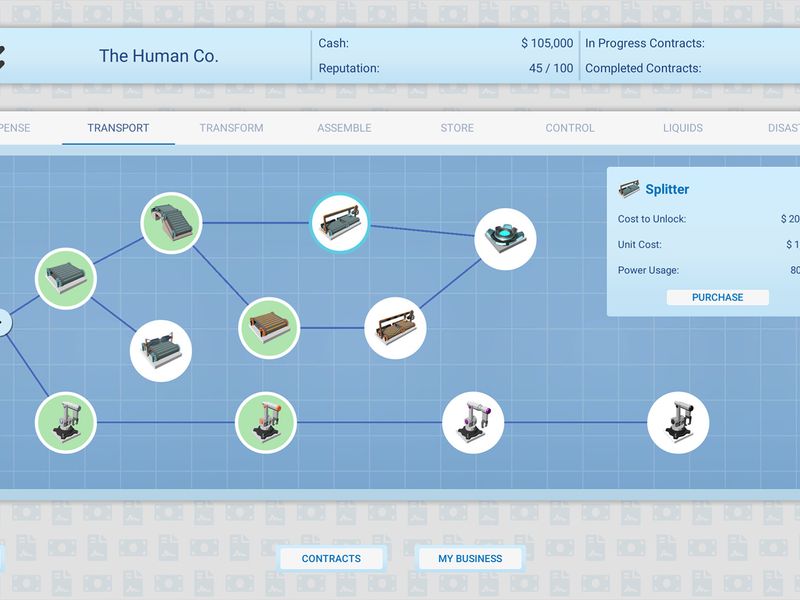Open the partially visible Dispense tab
Screen dimensions: 800x600
[x=15, y=128]
